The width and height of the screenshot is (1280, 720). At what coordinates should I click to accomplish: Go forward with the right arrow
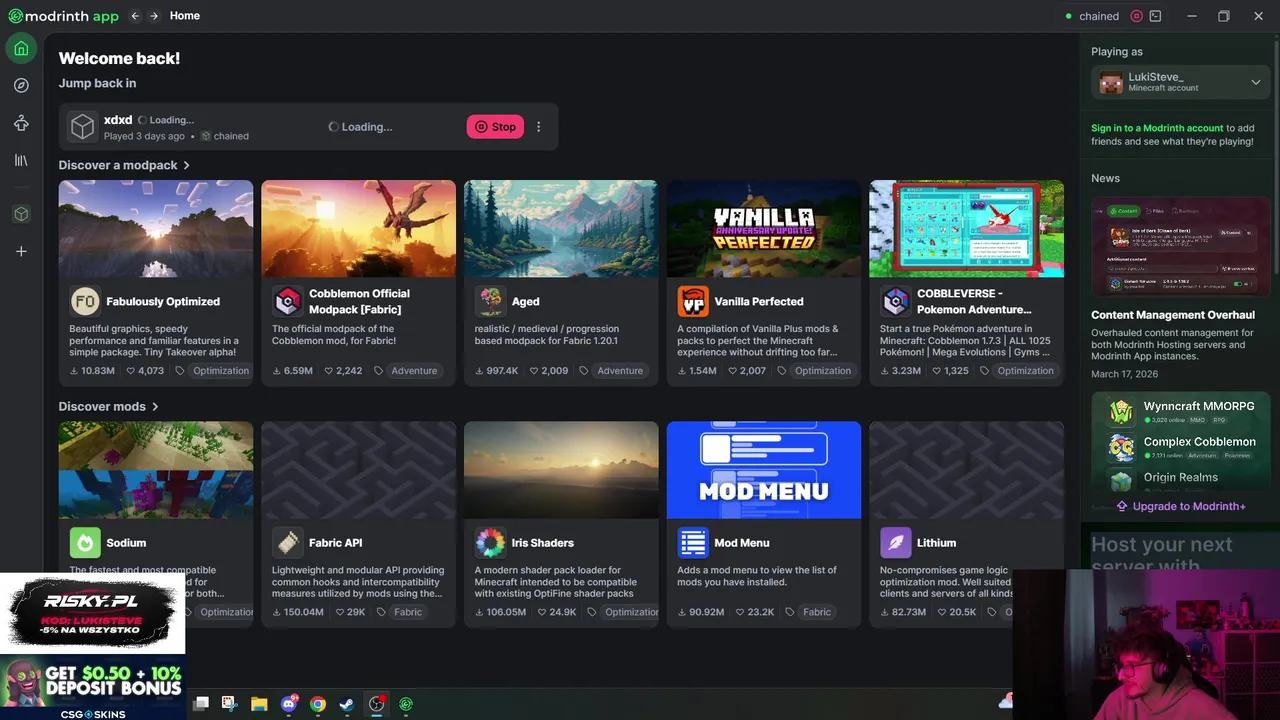pyautogui.click(x=153, y=16)
